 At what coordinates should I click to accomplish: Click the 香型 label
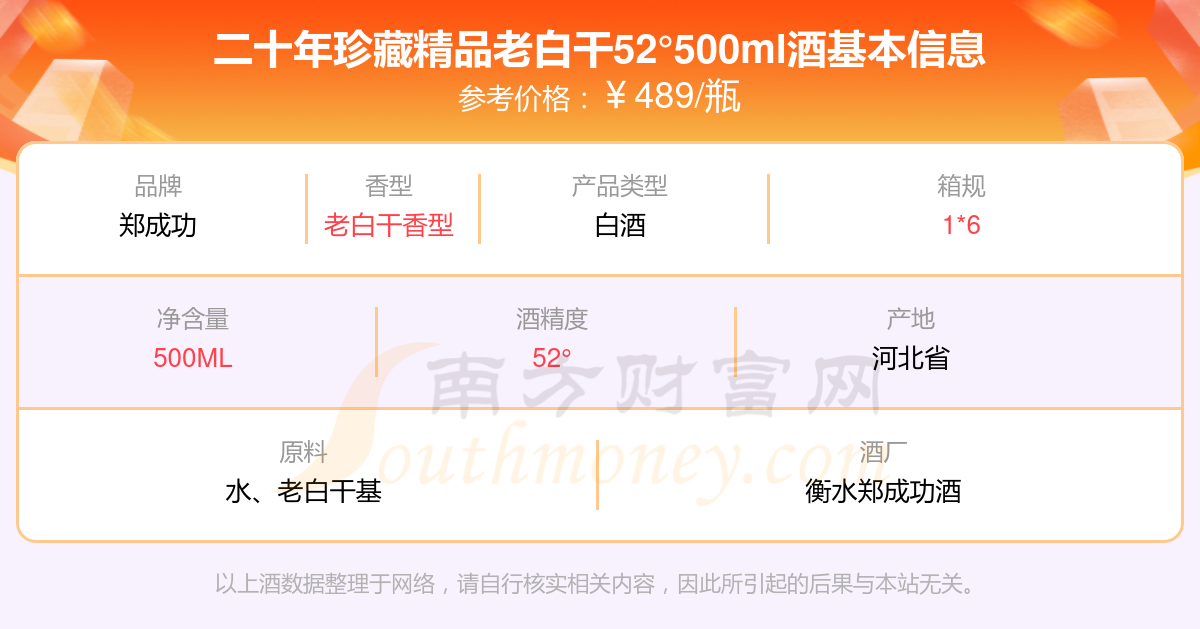(389, 186)
